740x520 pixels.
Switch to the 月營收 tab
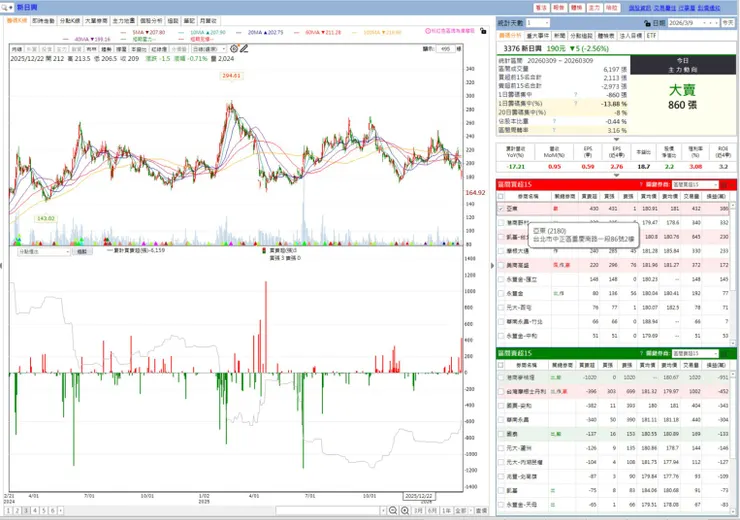pyautogui.click(x=208, y=21)
